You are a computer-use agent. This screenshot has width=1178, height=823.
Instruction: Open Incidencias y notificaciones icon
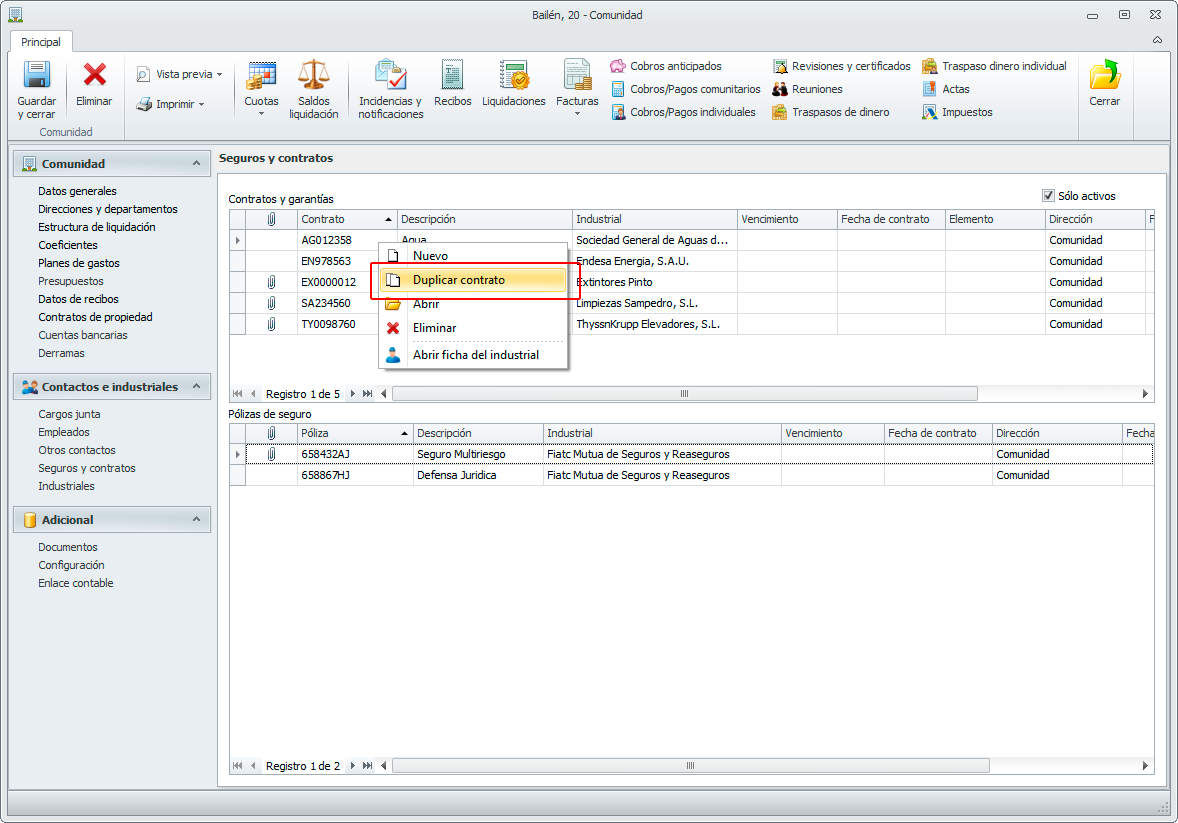click(391, 75)
